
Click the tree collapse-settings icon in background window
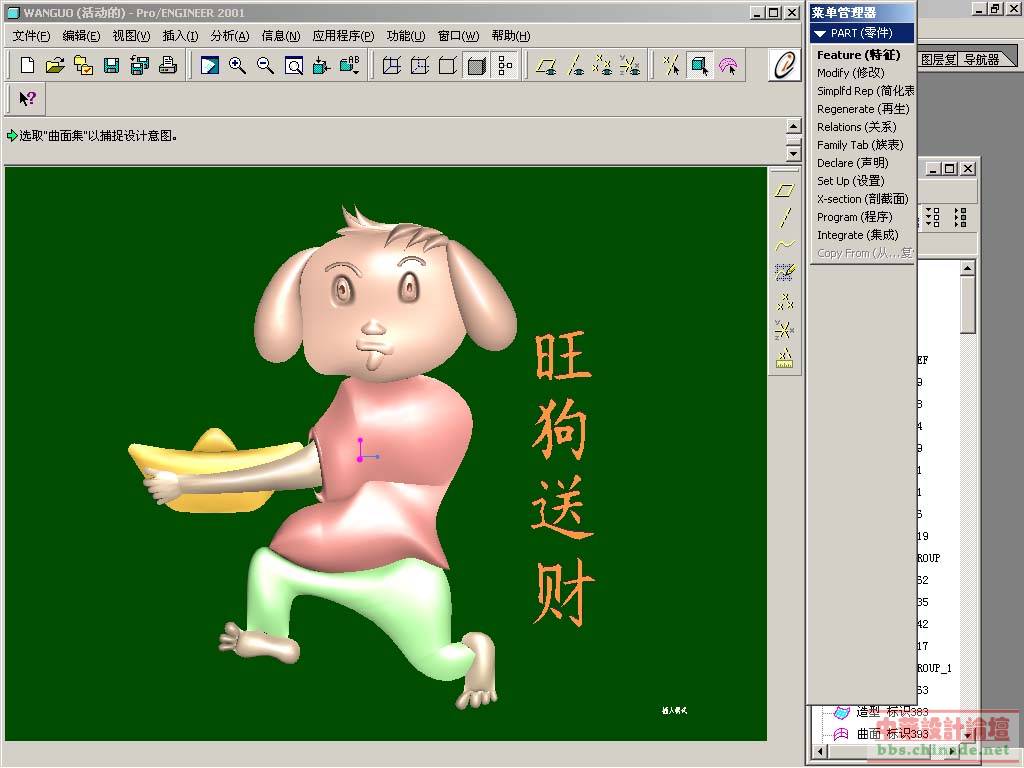pos(960,217)
